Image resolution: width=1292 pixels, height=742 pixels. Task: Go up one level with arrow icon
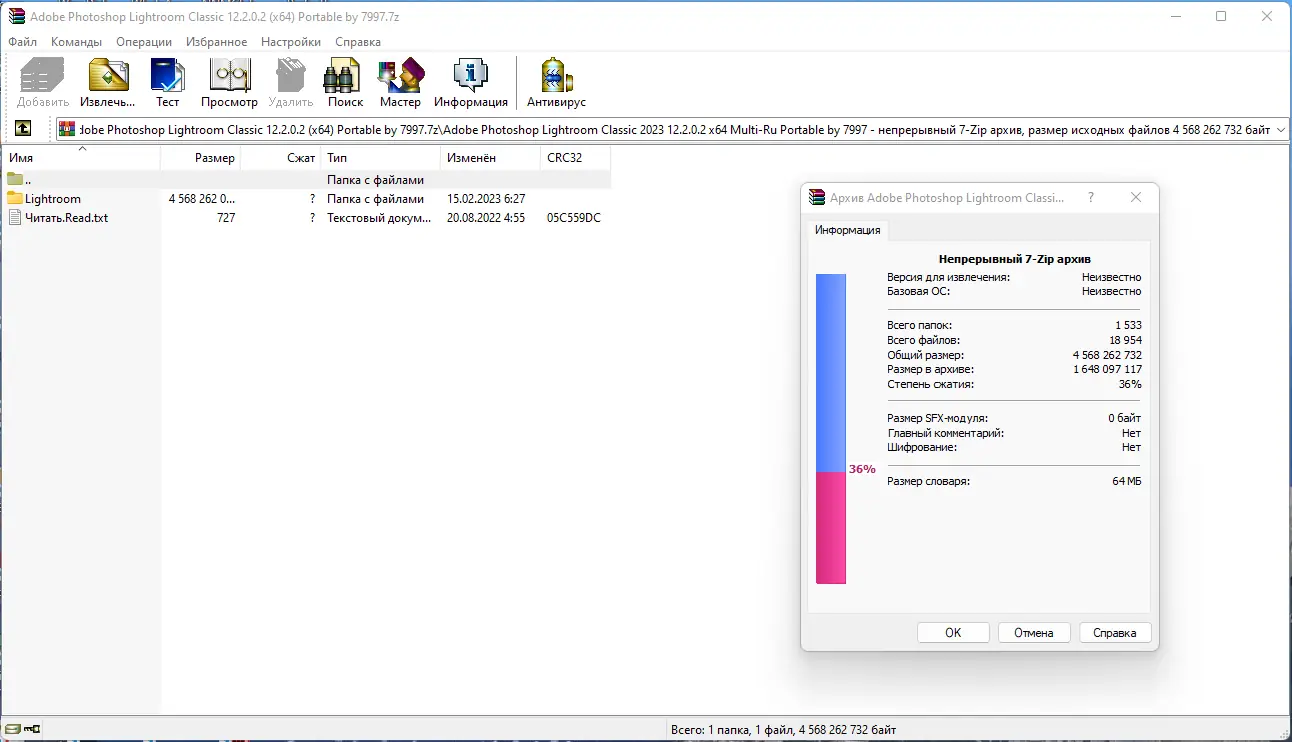[22, 129]
